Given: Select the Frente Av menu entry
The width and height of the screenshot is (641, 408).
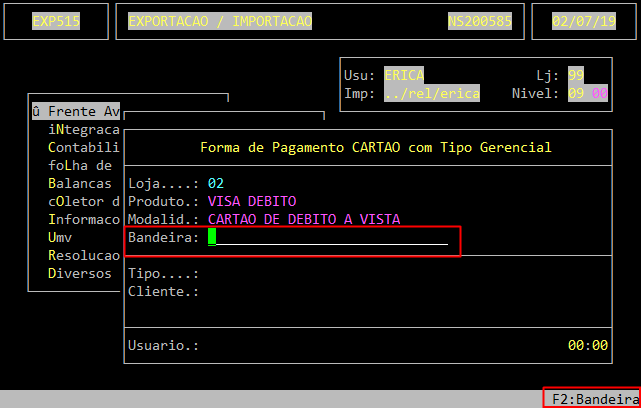Looking at the screenshot, I should pyautogui.click(x=77, y=111).
